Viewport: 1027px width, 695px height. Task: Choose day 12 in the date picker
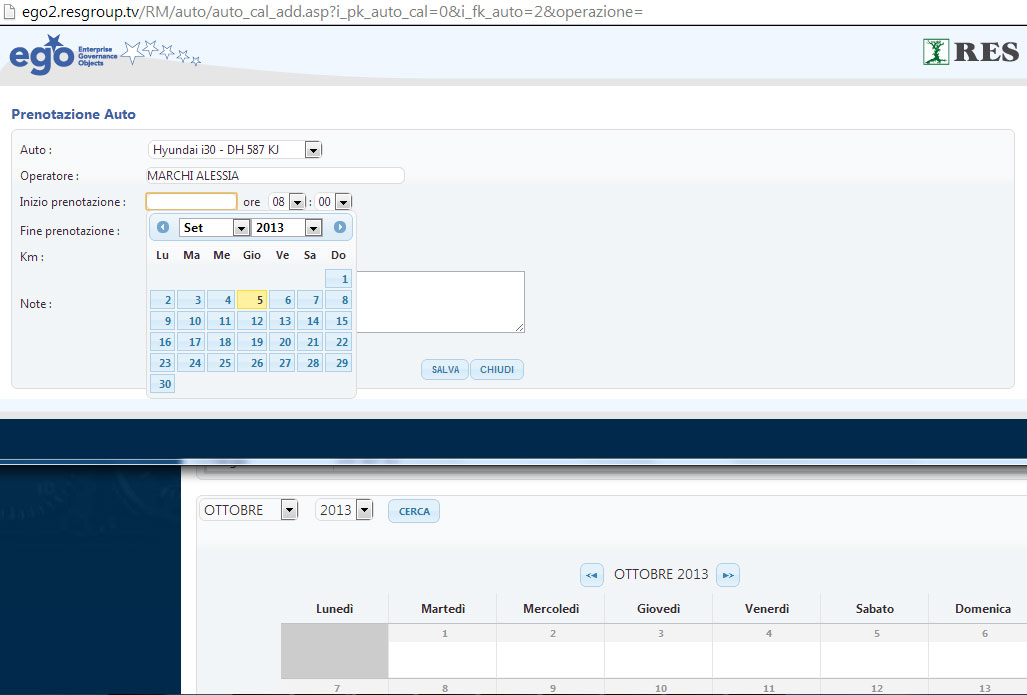[x=252, y=320]
